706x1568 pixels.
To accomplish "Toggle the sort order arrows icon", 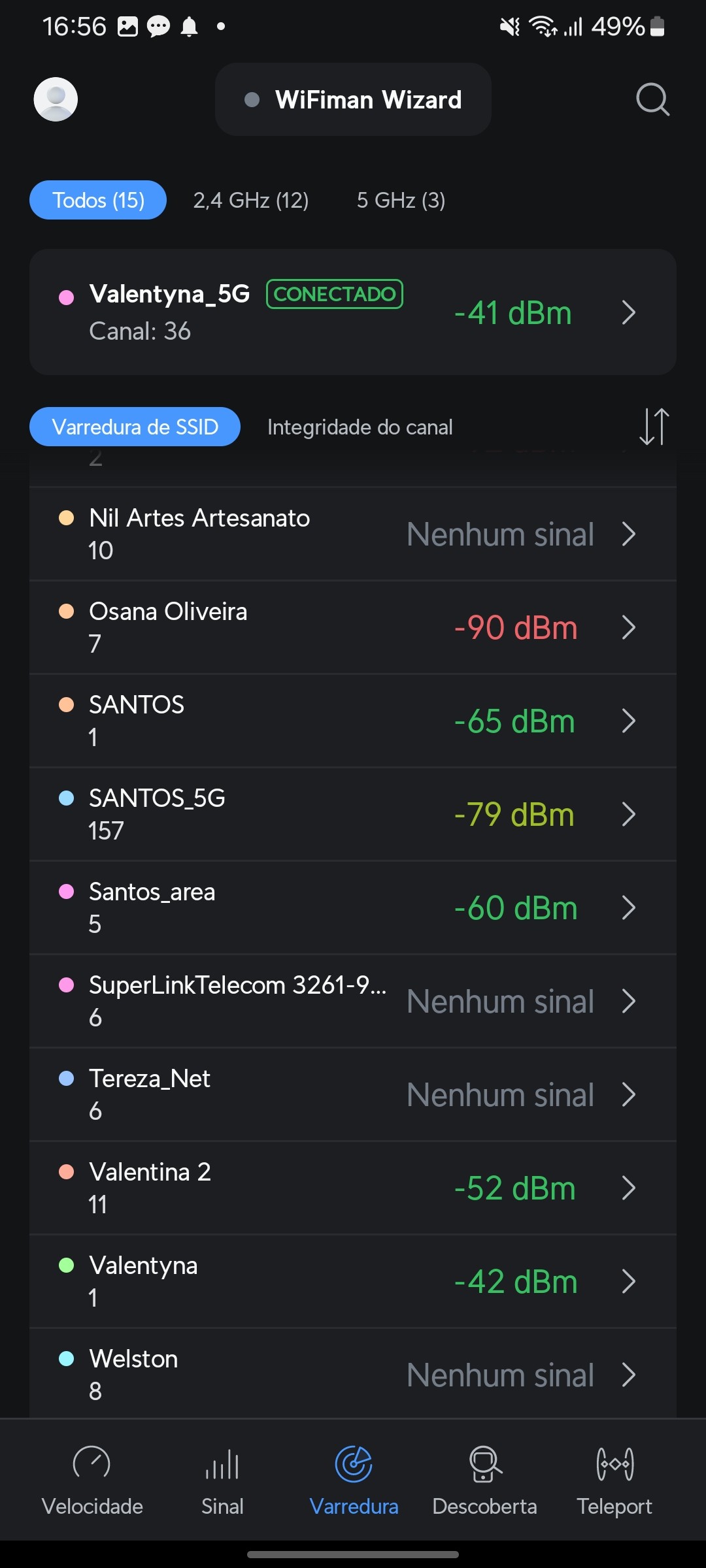I will point(654,427).
